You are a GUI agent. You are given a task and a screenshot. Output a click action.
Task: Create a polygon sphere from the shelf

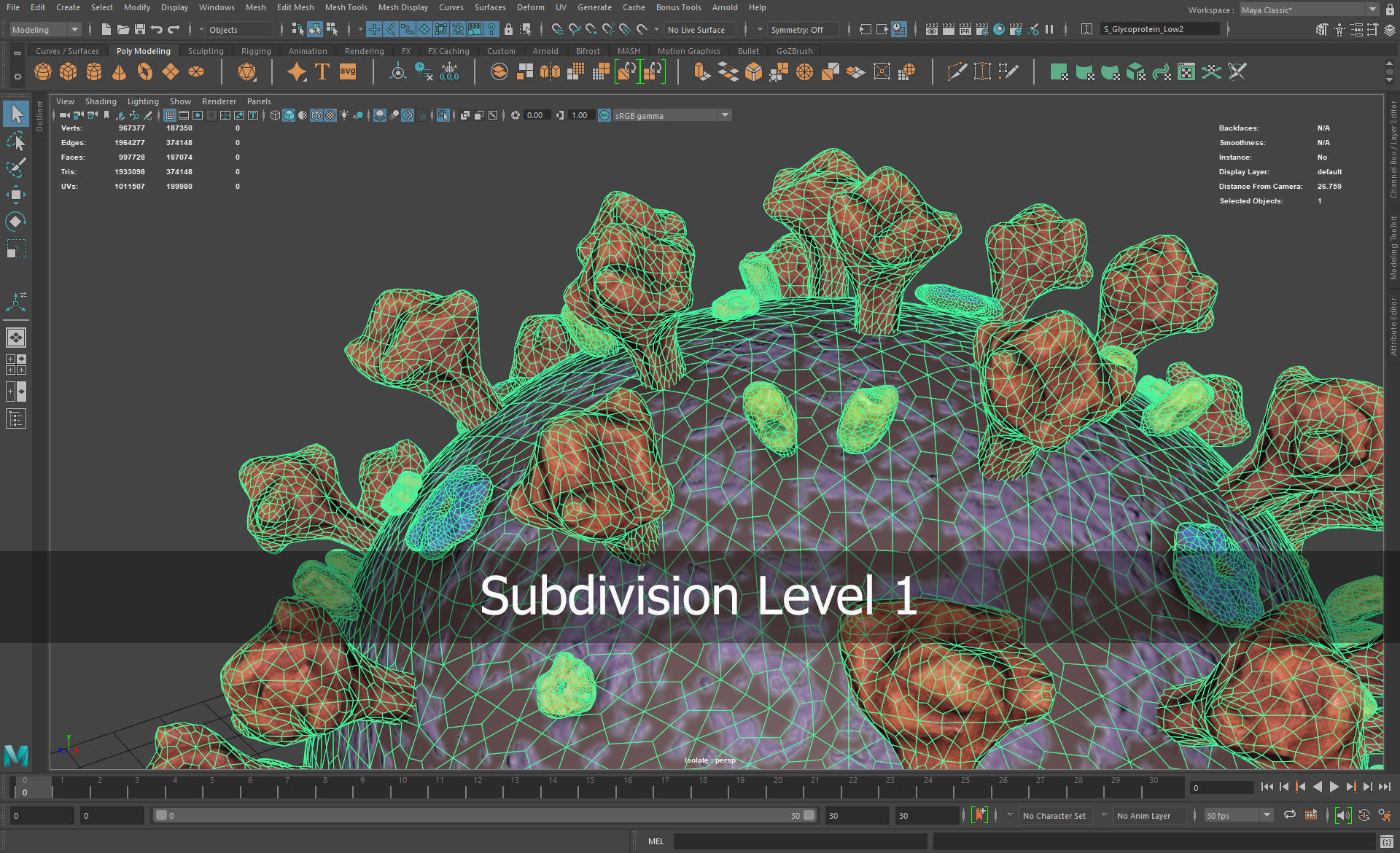click(43, 71)
